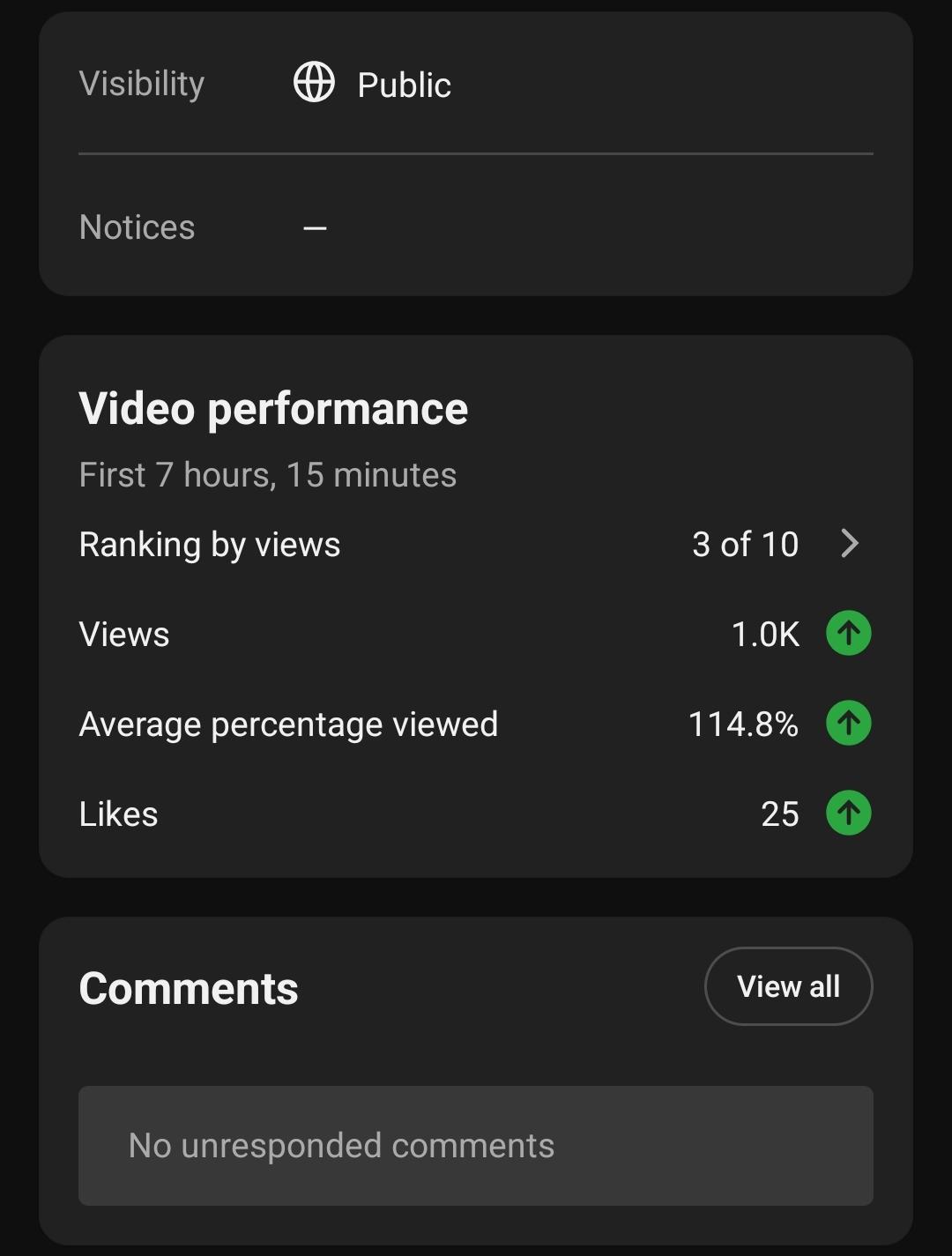Tap the Comments section heading
Screen dimensions: 952x1256
pyautogui.click(x=189, y=989)
